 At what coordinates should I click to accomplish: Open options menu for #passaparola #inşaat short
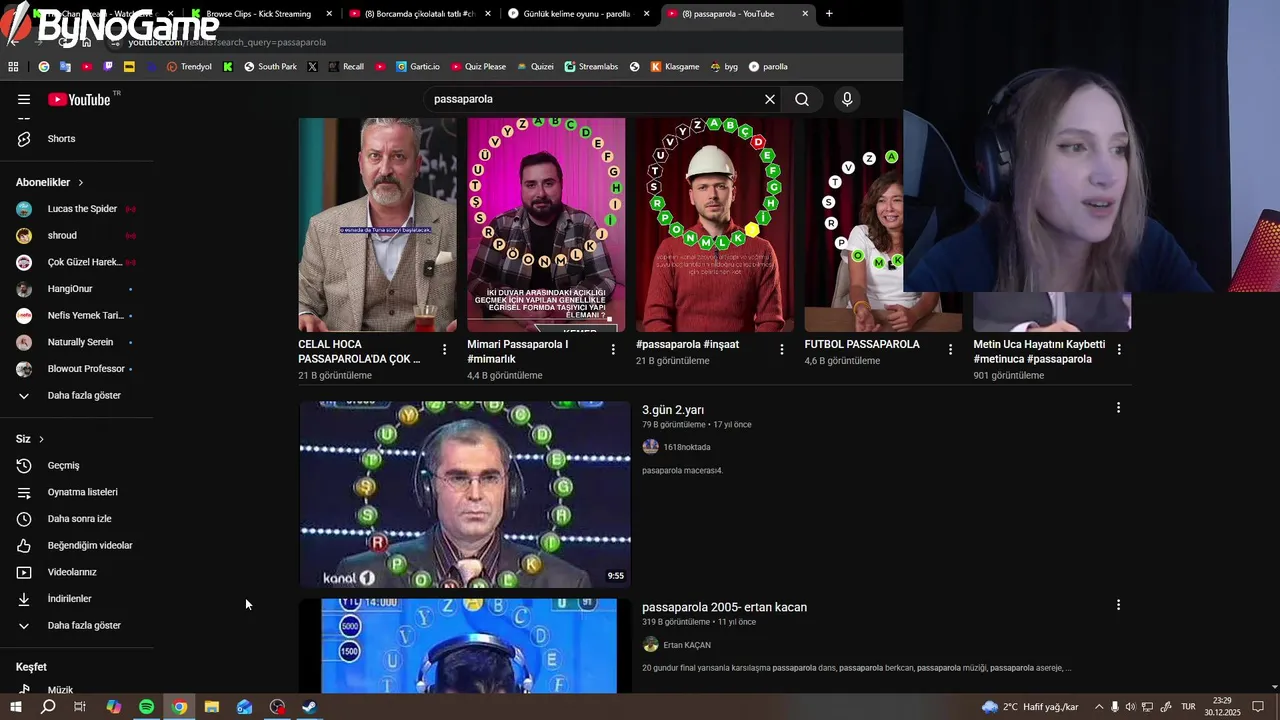pyautogui.click(x=782, y=350)
